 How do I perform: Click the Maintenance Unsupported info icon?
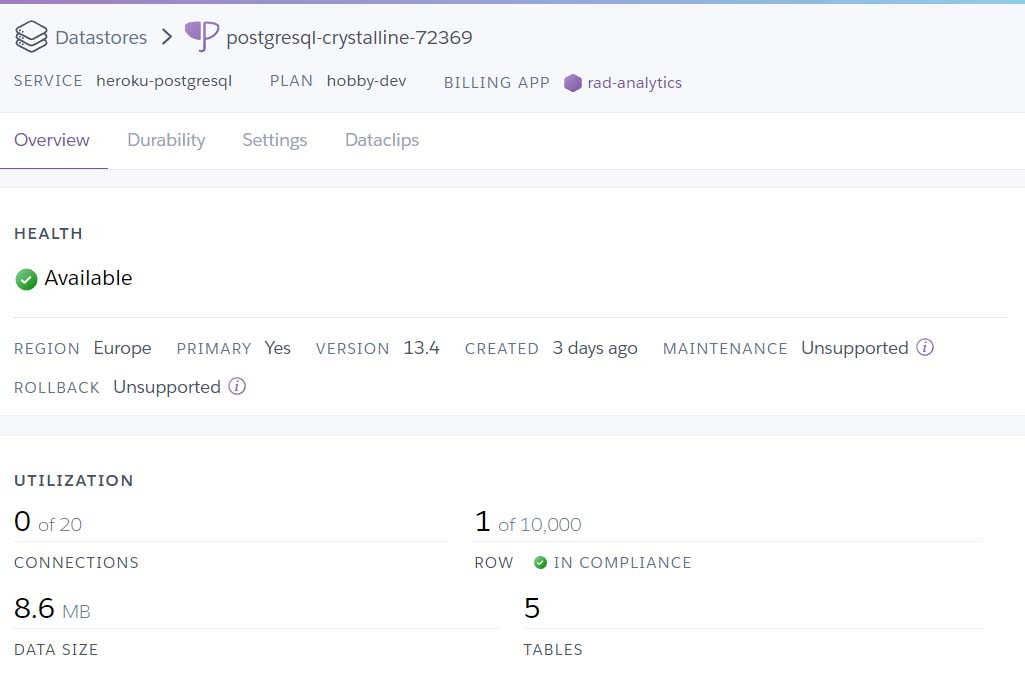coord(924,347)
